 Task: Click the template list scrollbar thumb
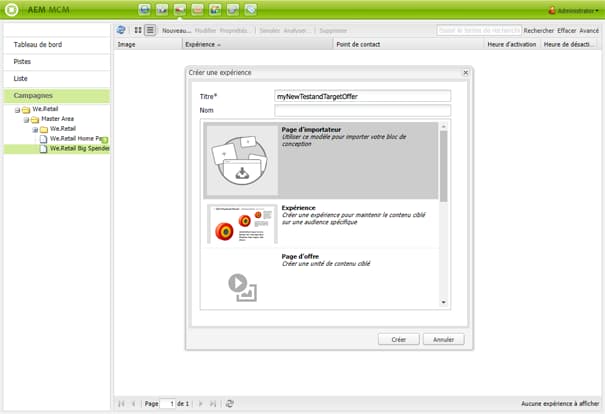point(443,166)
